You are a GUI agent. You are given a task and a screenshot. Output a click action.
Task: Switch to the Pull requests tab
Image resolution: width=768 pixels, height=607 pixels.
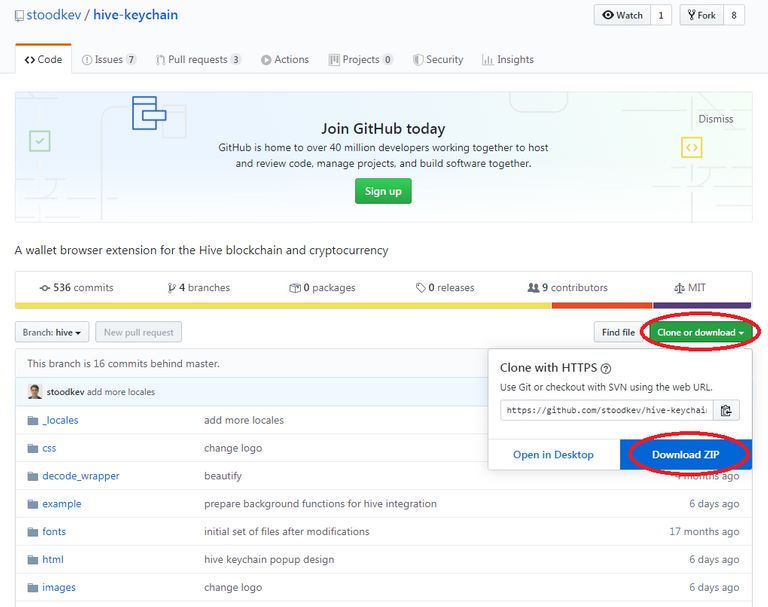tap(198, 59)
